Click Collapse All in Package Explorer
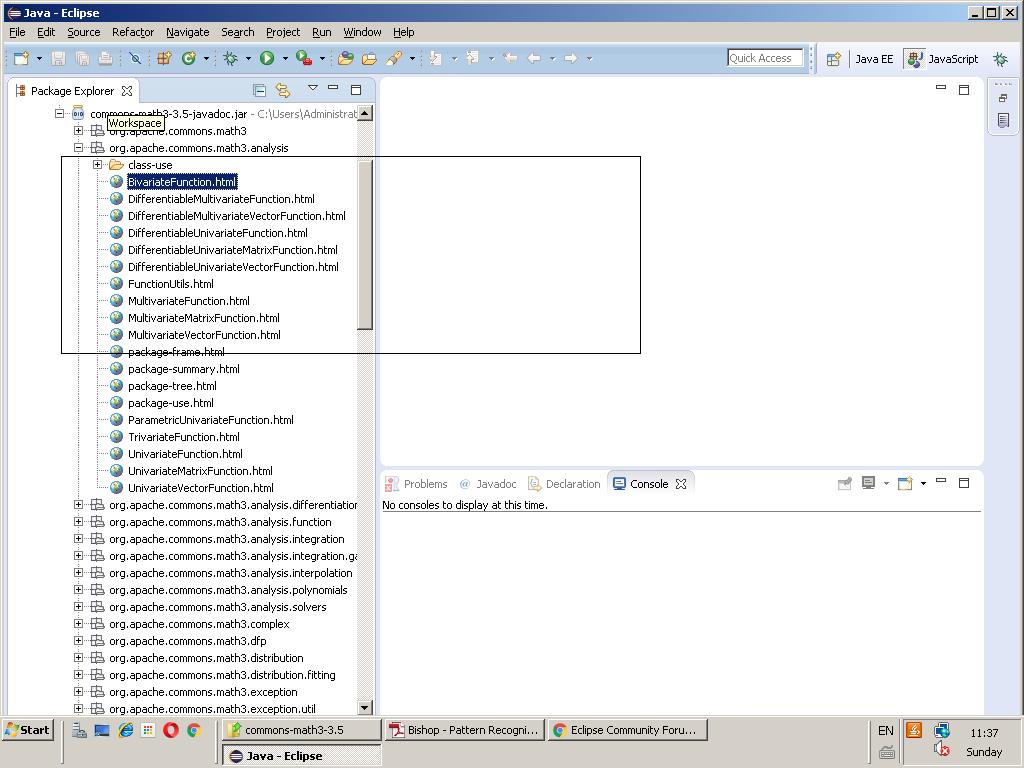Image resolution: width=1024 pixels, height=768 pixels. [259, 90]
